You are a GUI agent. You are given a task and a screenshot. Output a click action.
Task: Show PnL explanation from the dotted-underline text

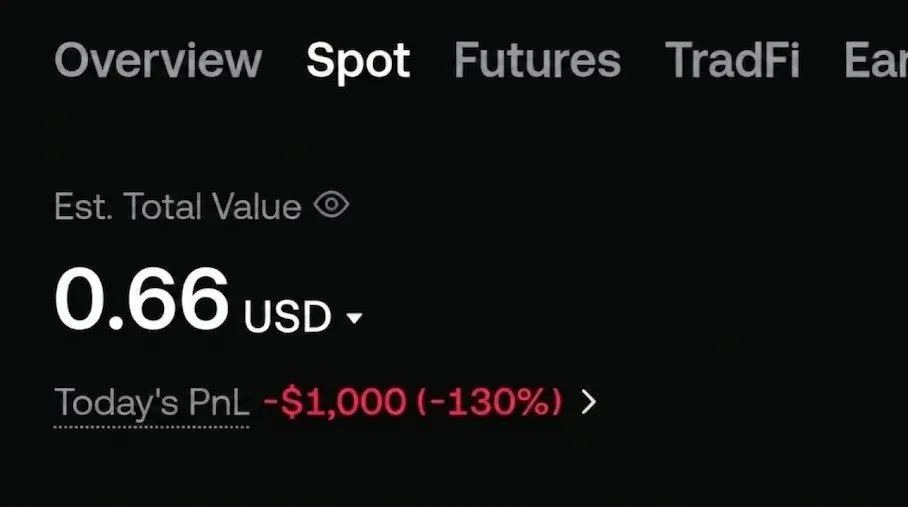coord(152,403)
